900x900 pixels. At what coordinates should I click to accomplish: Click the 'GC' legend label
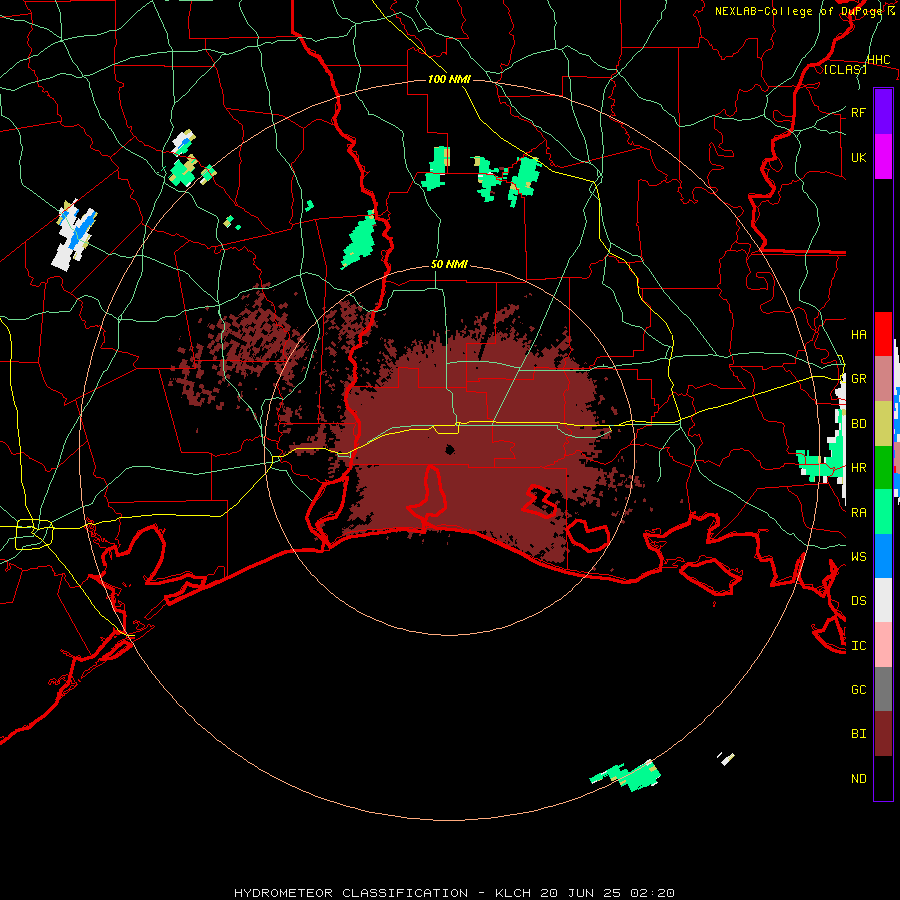[x=858, y=689]
